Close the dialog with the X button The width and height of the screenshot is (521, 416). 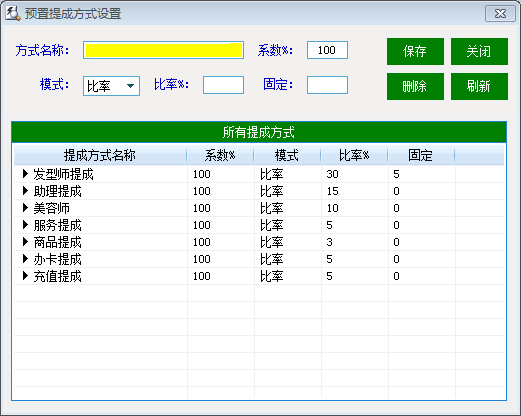click(500, 14)
